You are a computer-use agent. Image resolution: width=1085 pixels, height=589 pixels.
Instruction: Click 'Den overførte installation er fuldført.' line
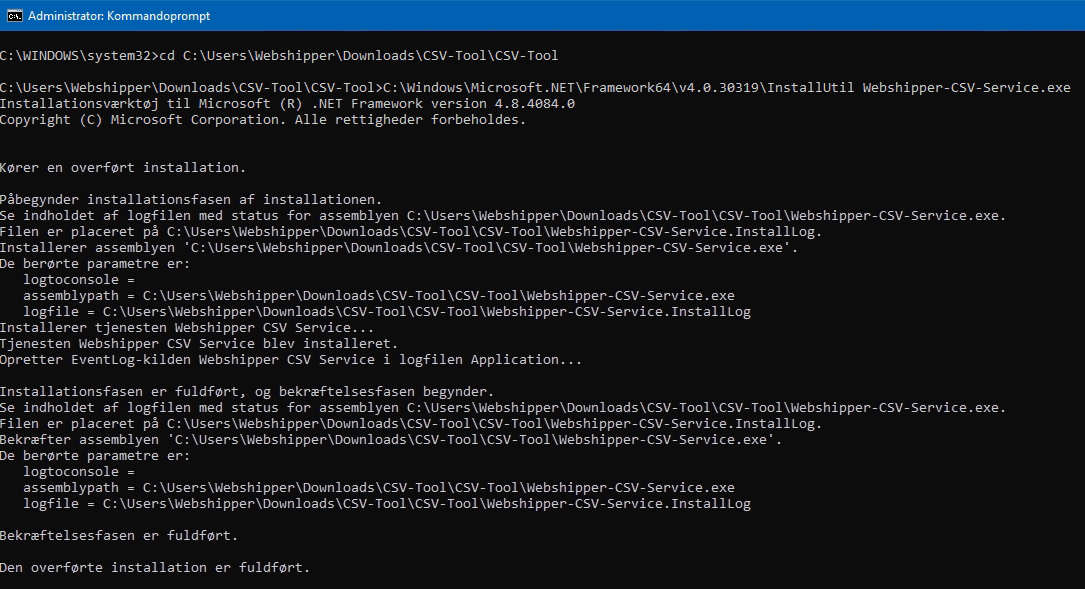pos(155,567)
